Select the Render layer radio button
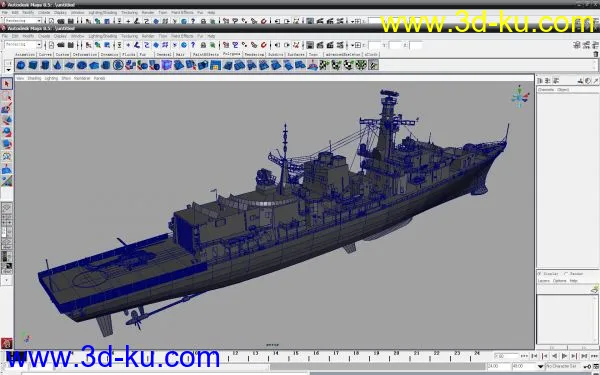 point(566,274)
